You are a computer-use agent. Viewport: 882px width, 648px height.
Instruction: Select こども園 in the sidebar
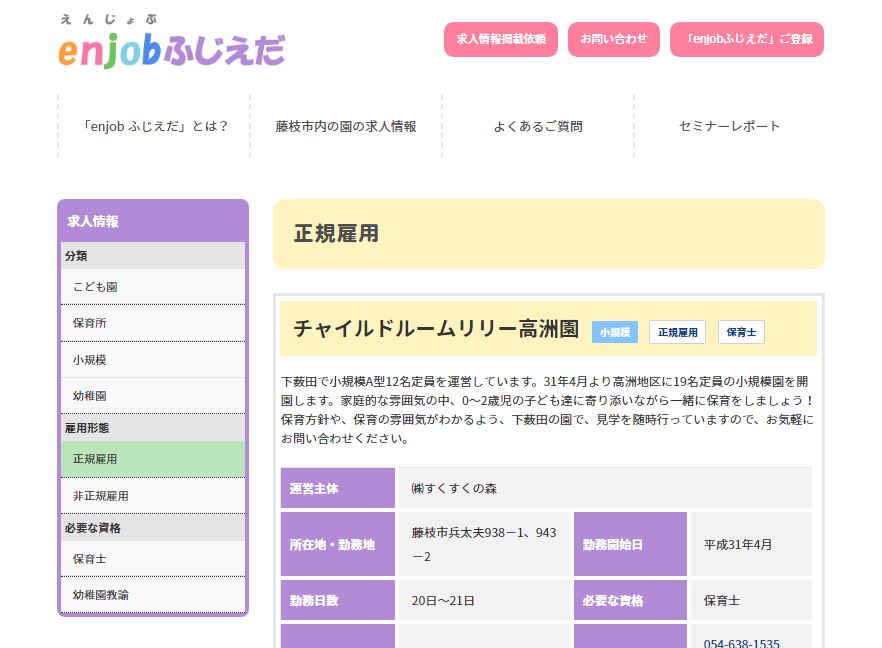point(153,287)
